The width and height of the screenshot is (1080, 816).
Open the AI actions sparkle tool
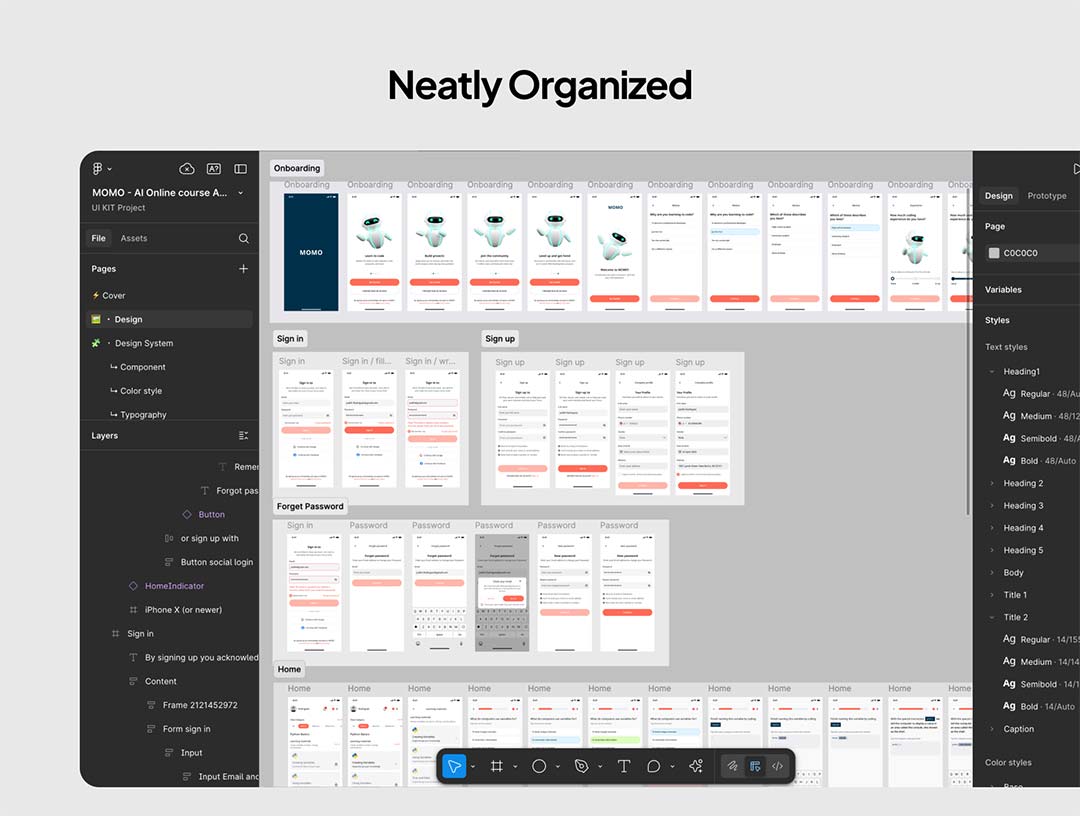click(x=697, y=766)
